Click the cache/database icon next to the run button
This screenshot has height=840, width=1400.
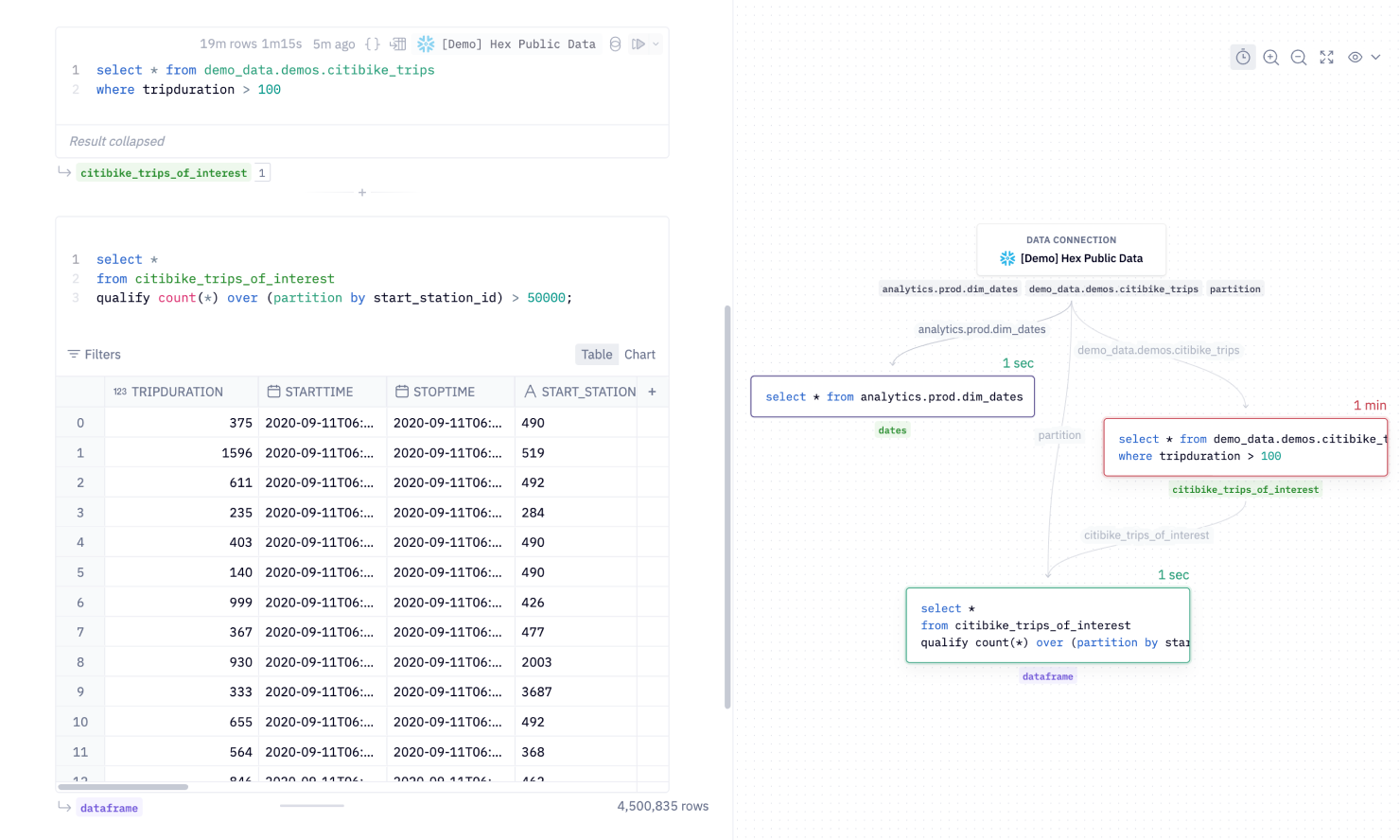coord(615,44)
